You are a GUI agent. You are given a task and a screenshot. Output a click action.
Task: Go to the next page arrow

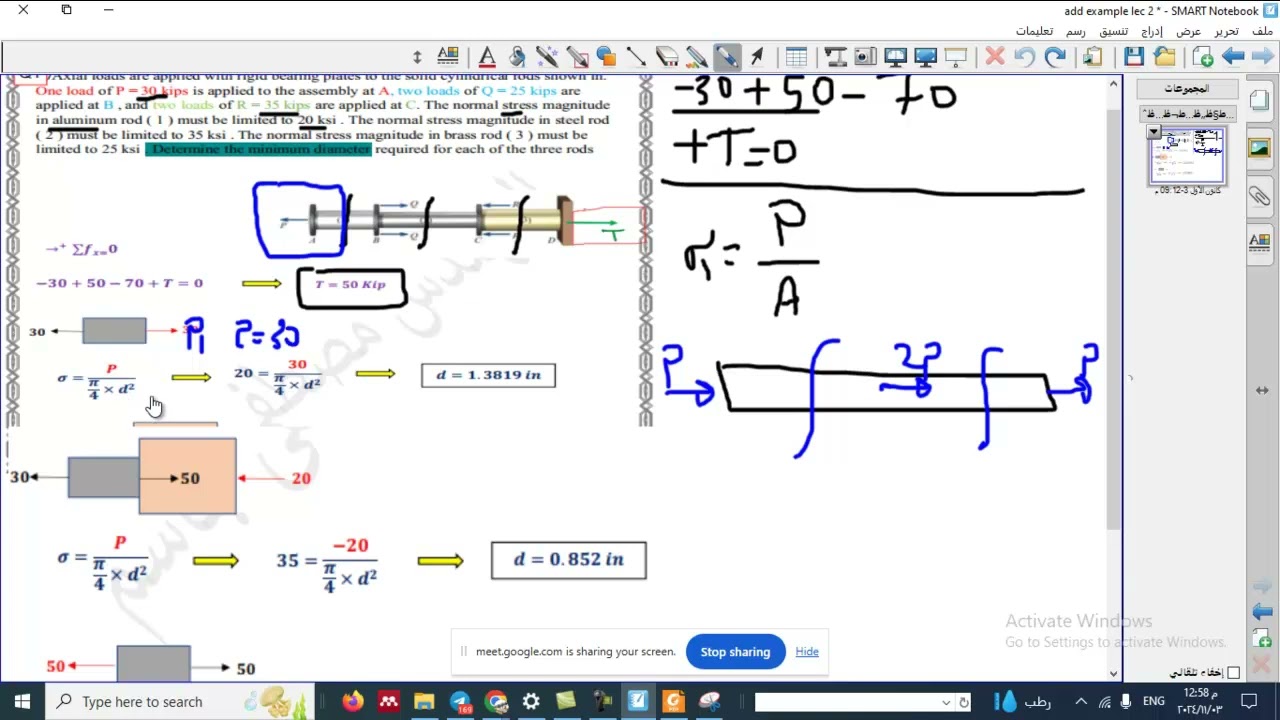[1262, 57]
